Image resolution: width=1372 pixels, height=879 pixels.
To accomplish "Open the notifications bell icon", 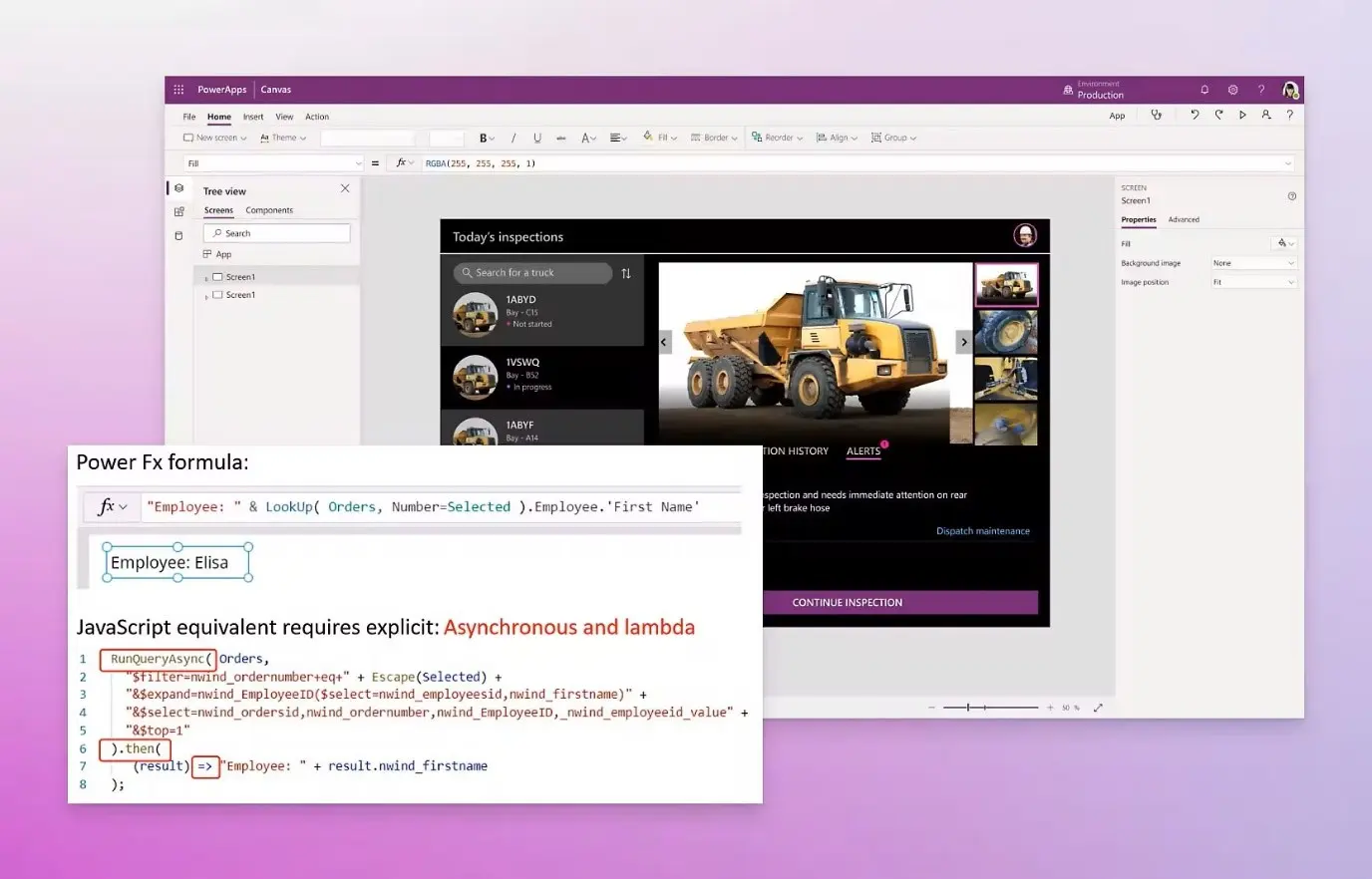I will (x=1204, y=90).
